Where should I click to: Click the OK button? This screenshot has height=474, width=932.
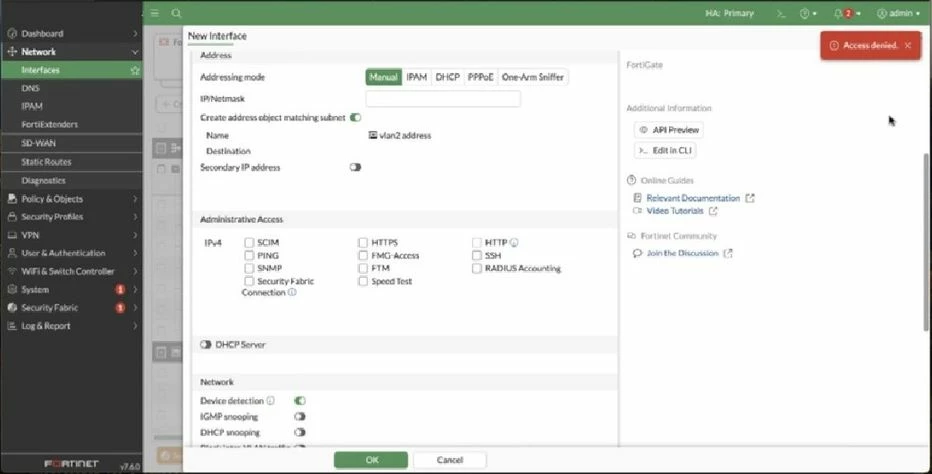pyautogui.click(x=371, y=460)
